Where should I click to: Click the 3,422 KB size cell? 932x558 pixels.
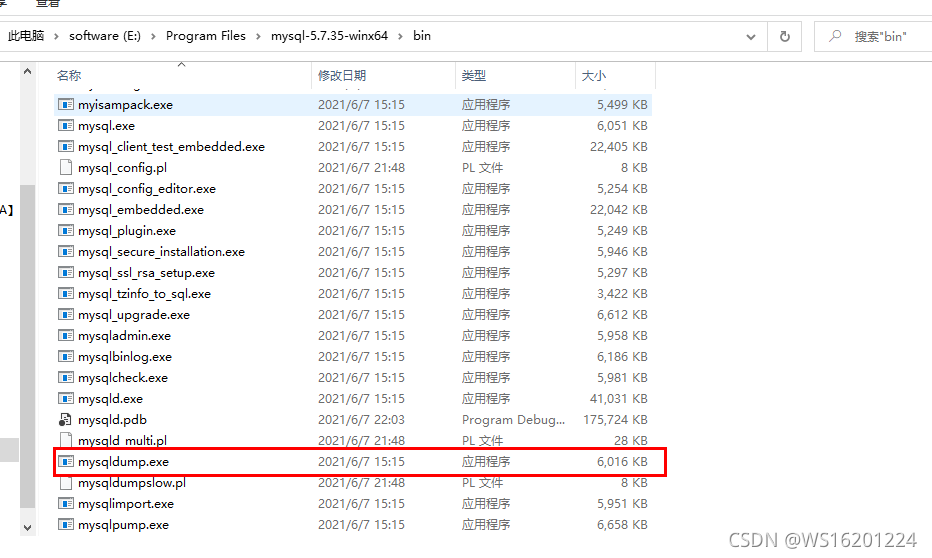[x=622, y=294]
